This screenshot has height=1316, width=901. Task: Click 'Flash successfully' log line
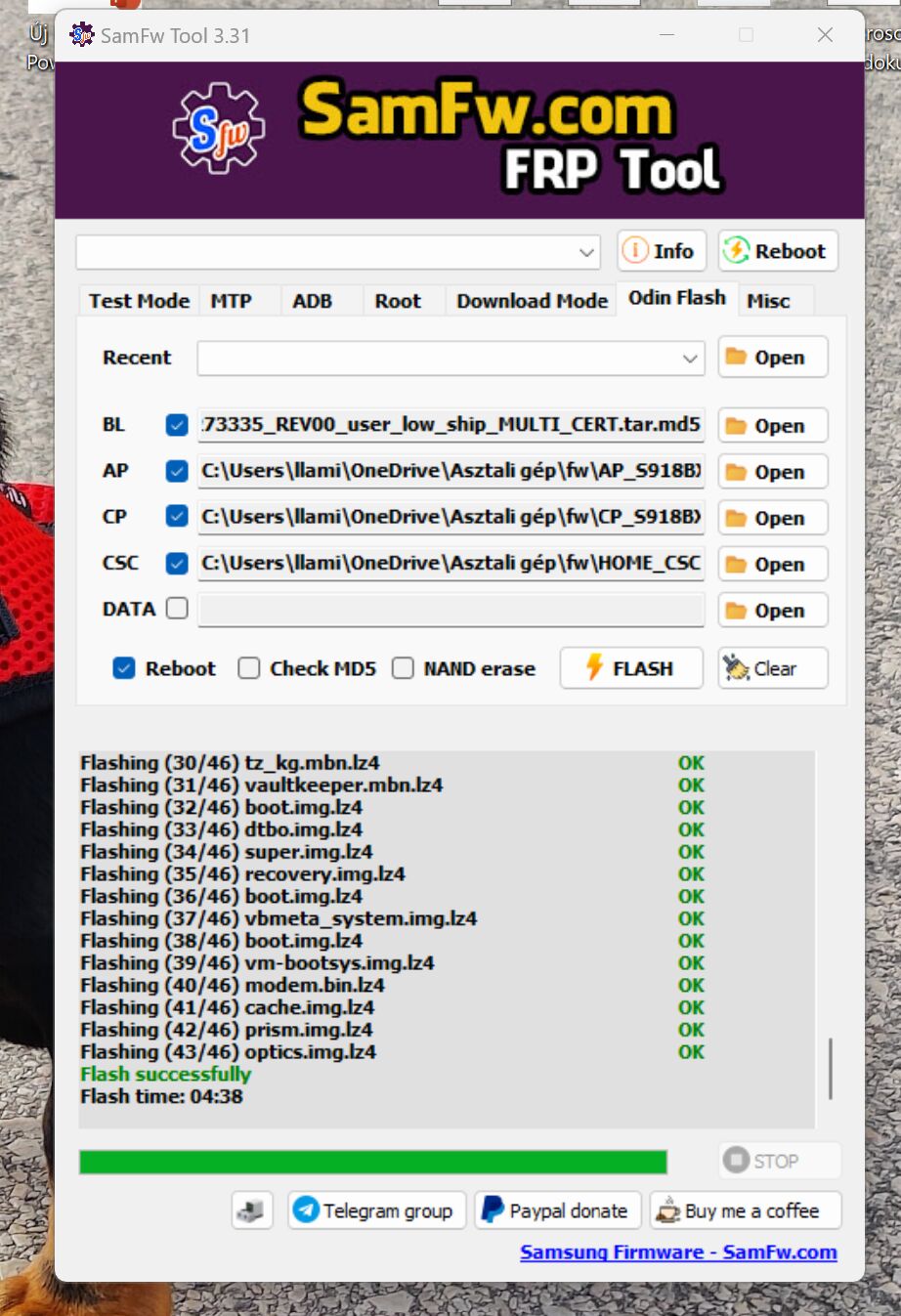[165, 1074]
